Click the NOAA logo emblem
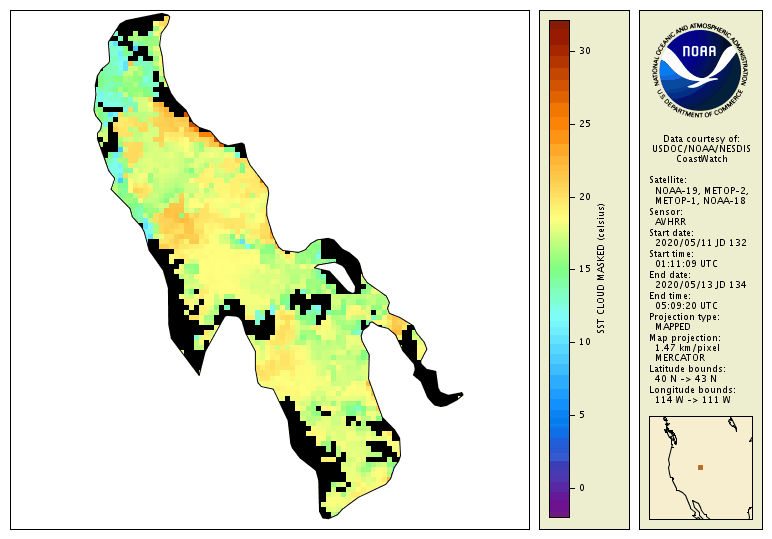 point(701,70)
